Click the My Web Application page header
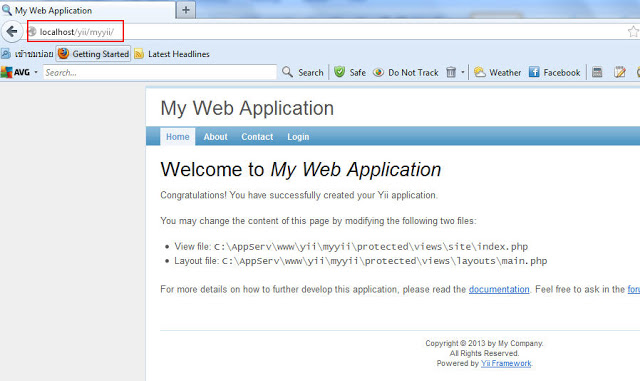 pyautogui.click(x=247, y=109)
